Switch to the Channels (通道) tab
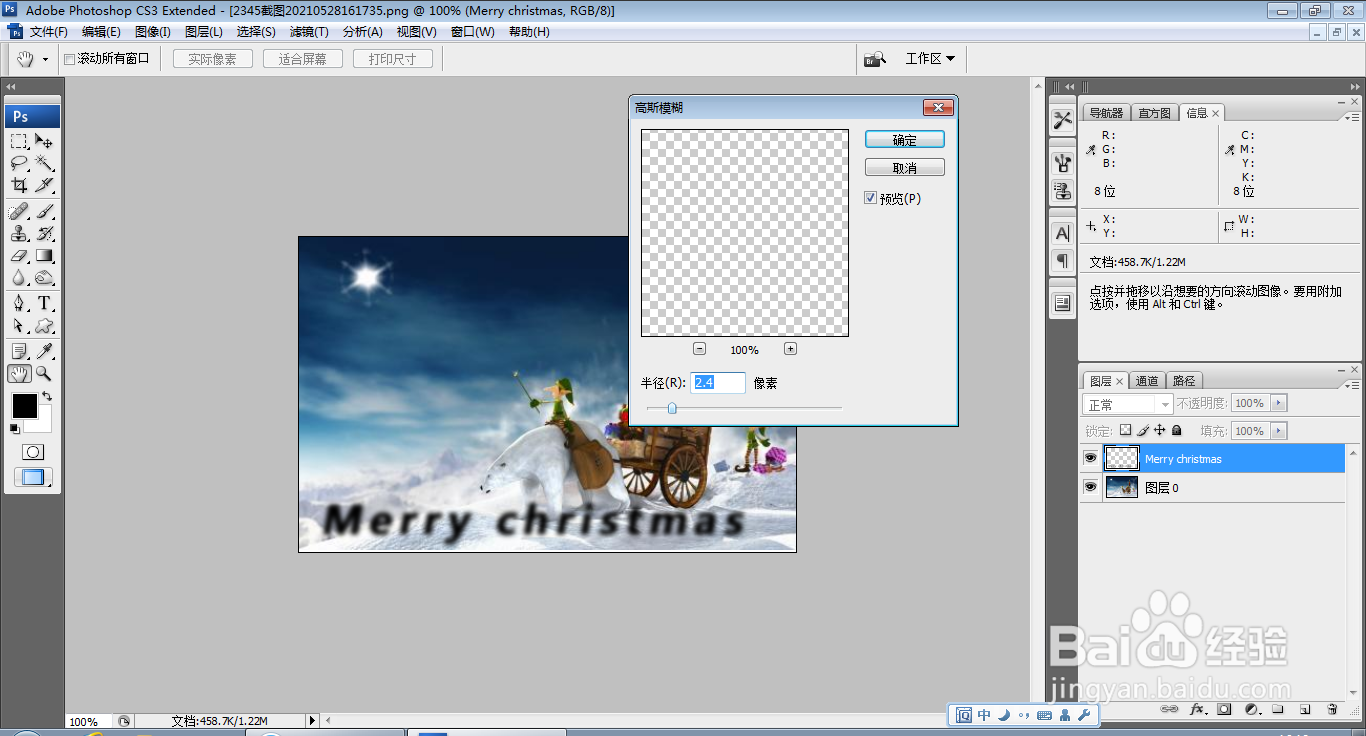 click(1147, 381)
